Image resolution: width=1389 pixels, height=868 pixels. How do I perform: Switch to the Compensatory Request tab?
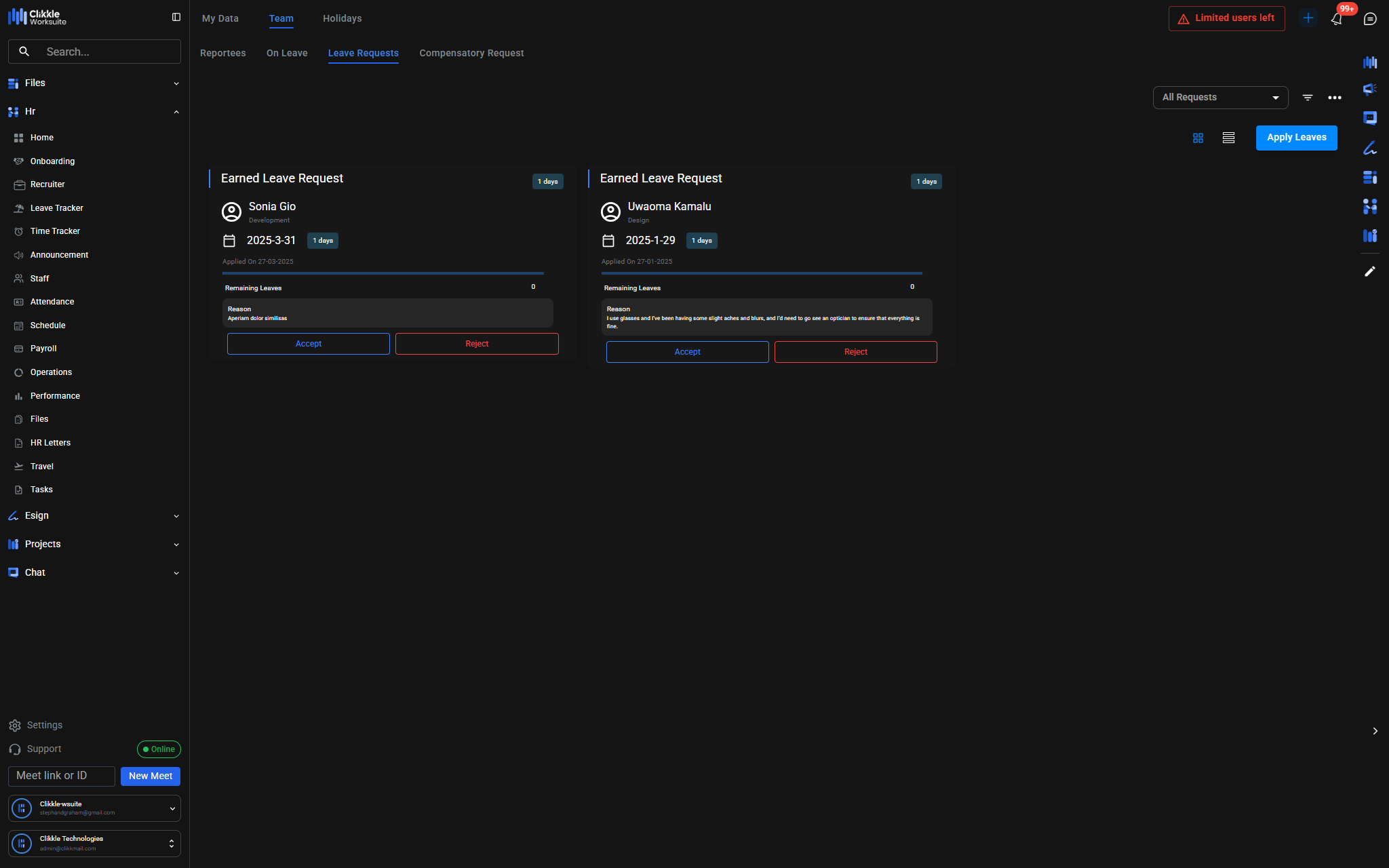pos(471,53)
